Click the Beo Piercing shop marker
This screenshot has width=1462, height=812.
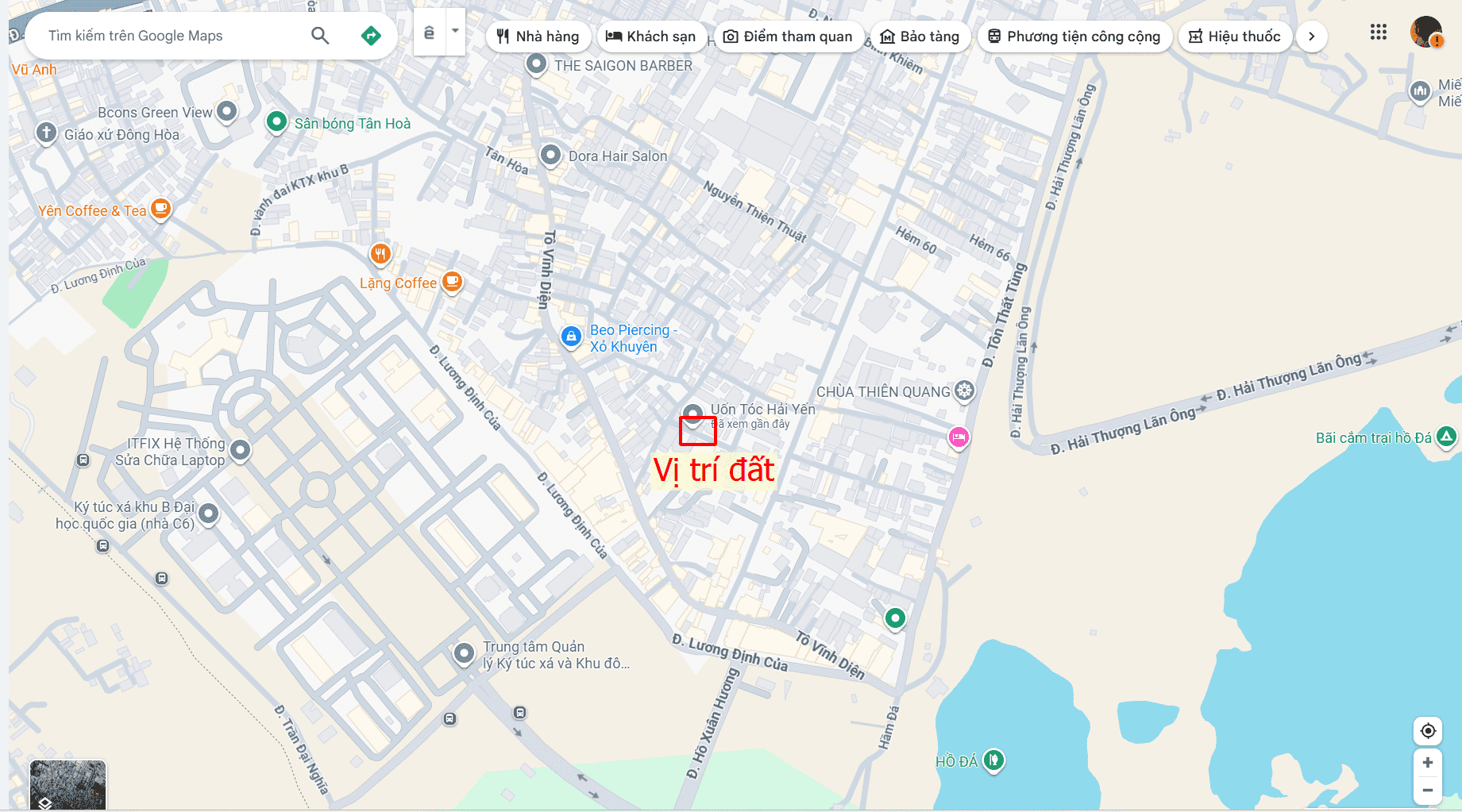[571, 337]
